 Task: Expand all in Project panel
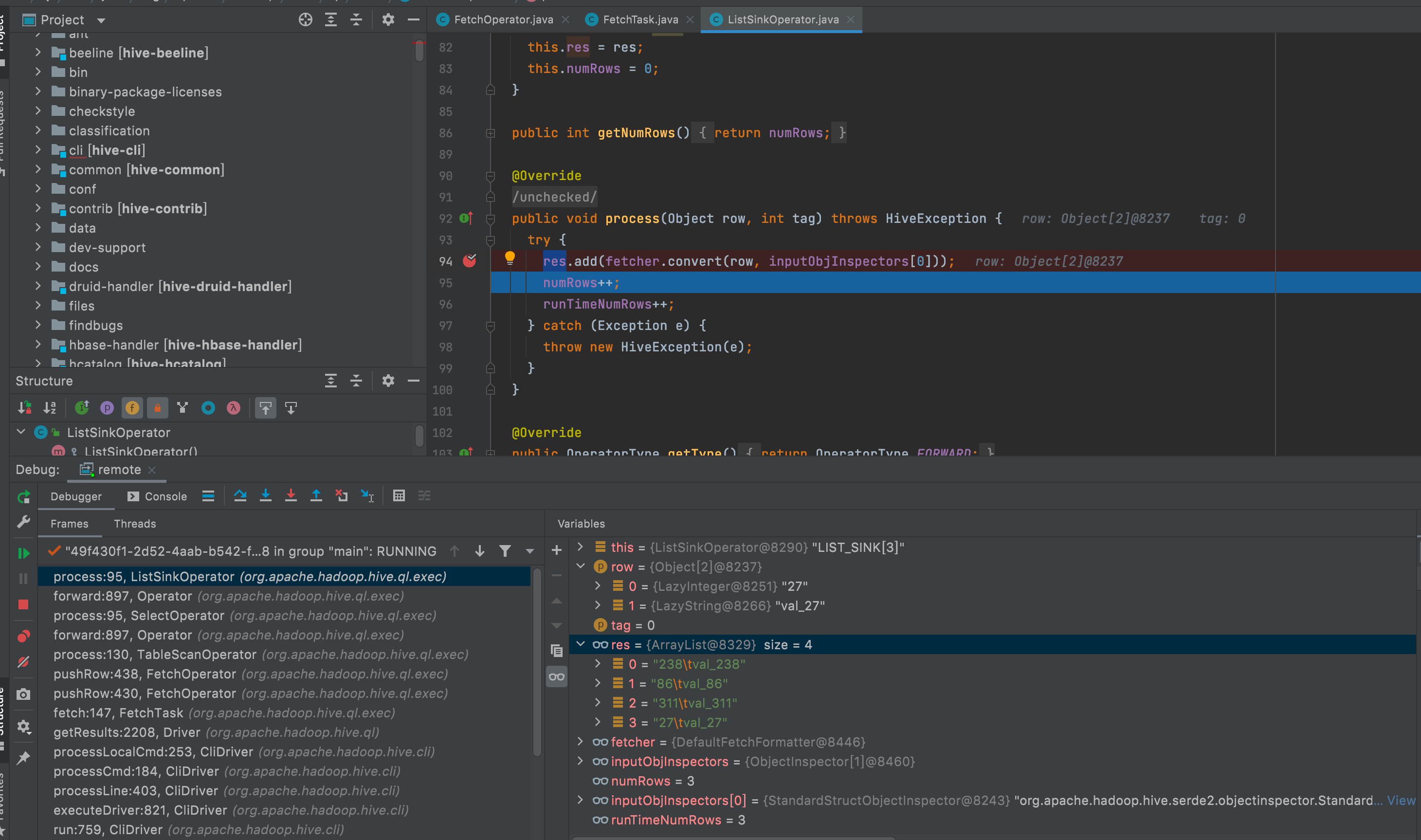pyautogui.click(x=331, y=20)
